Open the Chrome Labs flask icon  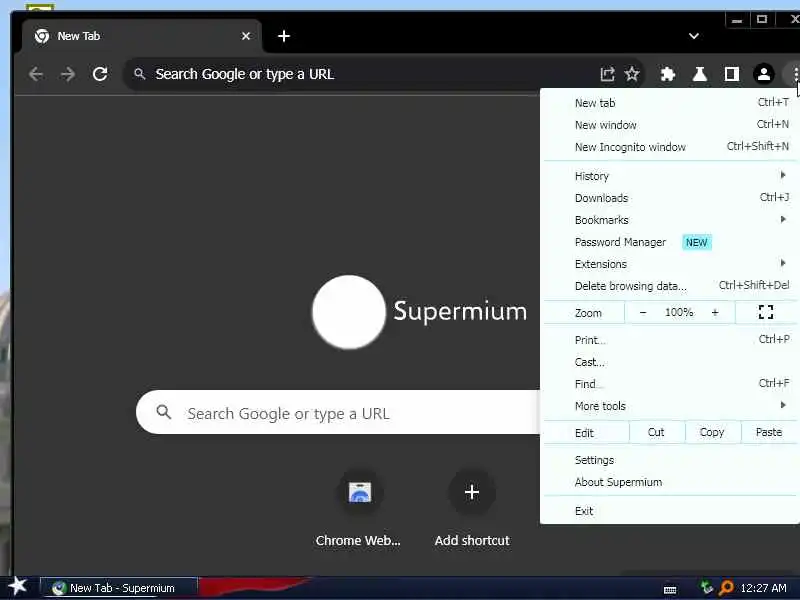click(x=699, y=74)
